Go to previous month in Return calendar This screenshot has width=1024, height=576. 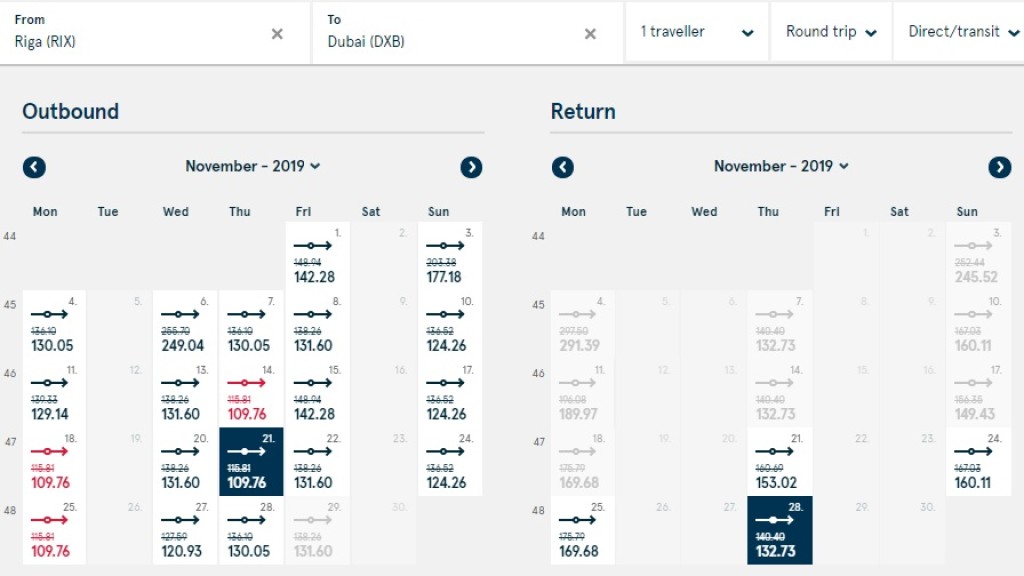click(x=563, y=167)
